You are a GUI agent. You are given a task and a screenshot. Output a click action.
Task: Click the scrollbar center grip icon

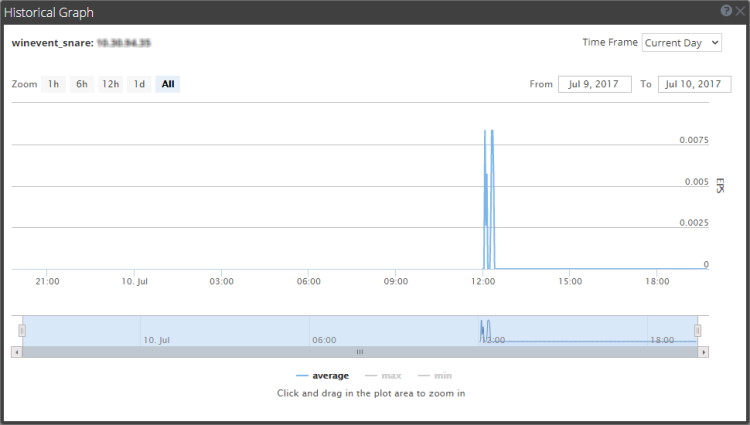pyautogui.click(x=360, y=352)
